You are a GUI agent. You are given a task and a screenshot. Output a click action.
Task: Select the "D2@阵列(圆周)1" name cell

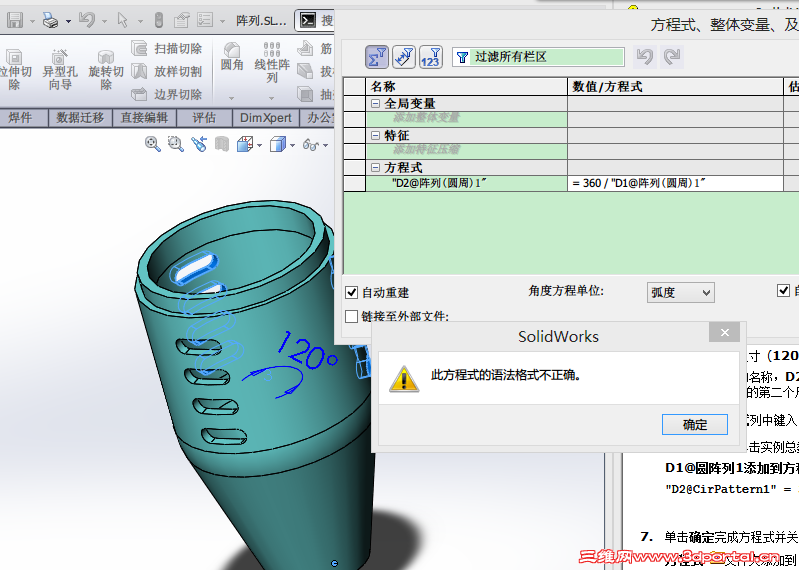pyautogui.click(x=466, y=183)
